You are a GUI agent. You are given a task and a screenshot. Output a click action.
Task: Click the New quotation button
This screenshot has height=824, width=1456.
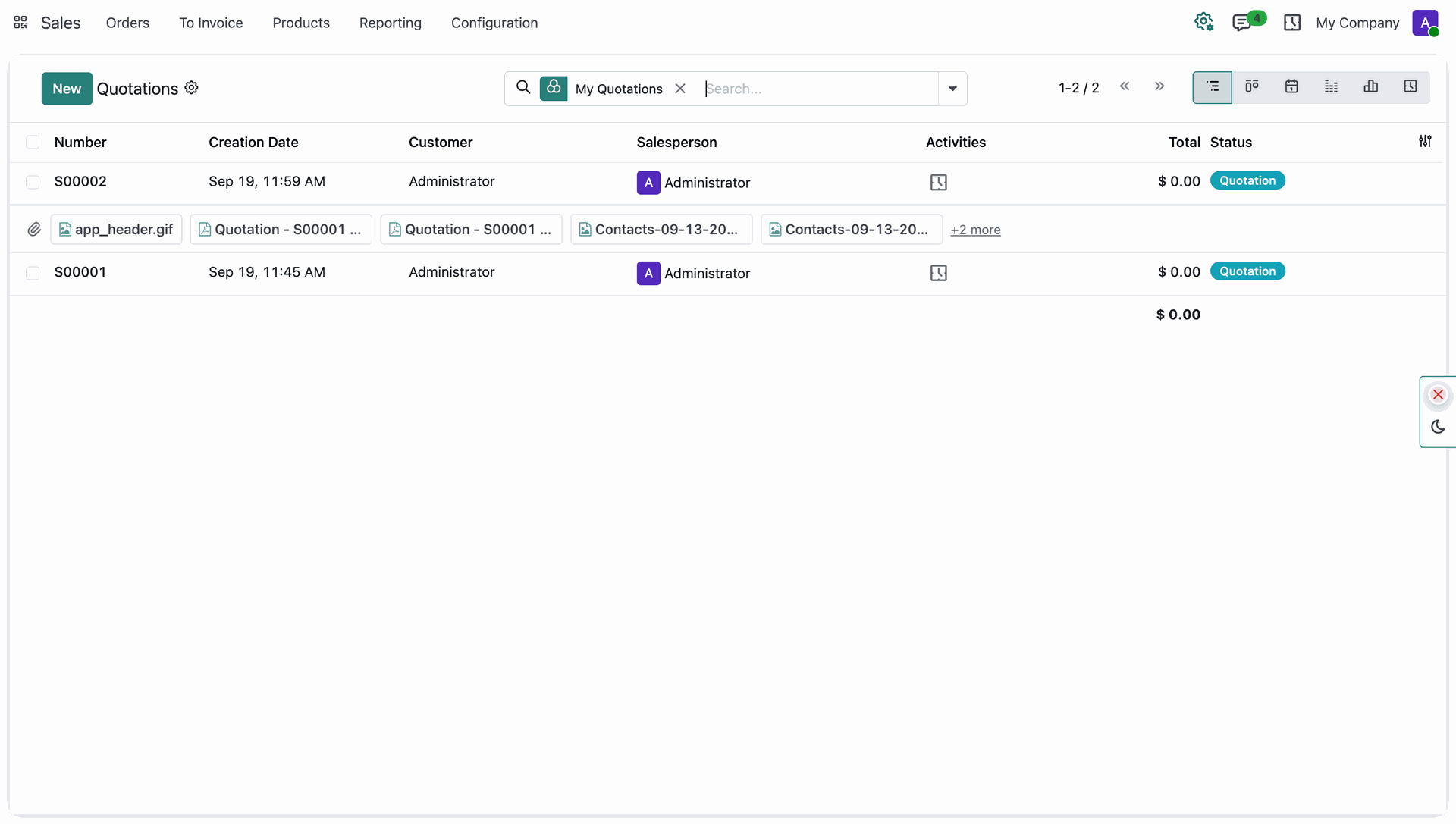67,89
